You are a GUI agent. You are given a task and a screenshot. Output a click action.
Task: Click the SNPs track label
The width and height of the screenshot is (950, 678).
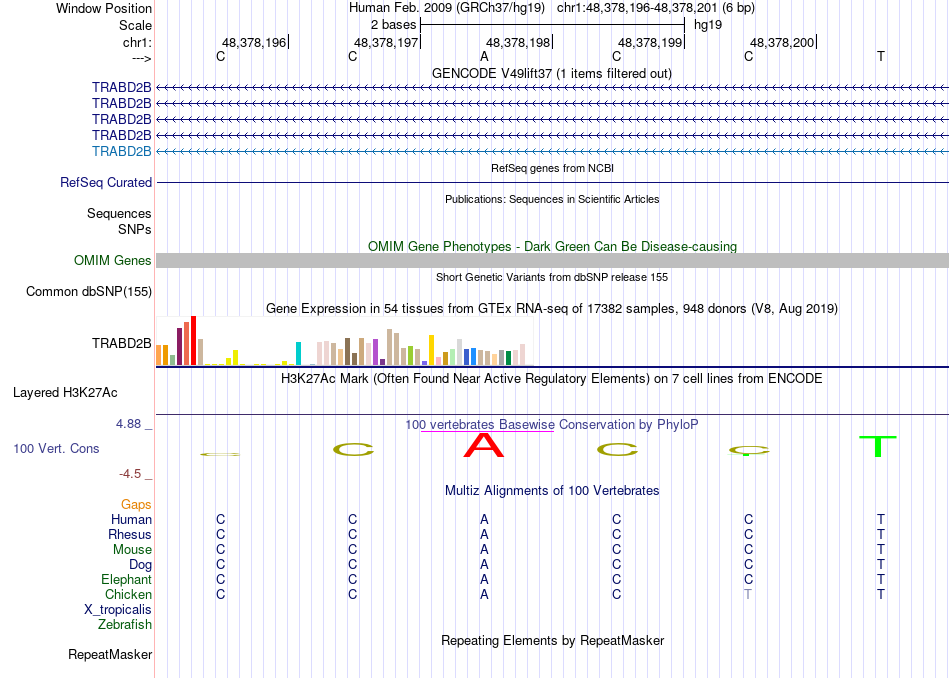click(x=135, y=229)
